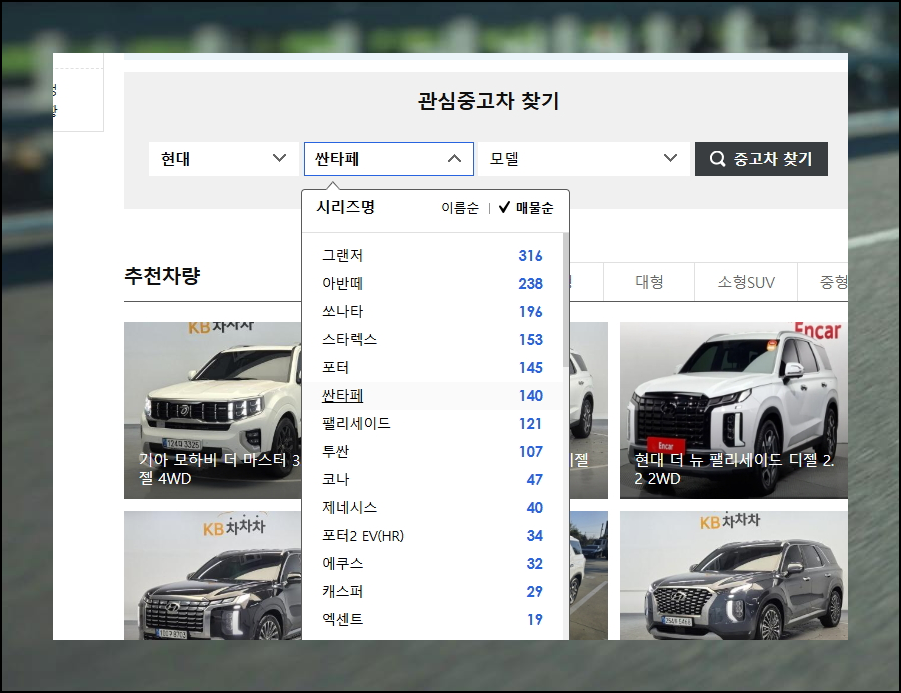The image size is (901, 693).
Task: Click the 316 count beside 그랜저
Action: (x=530, y=256)
